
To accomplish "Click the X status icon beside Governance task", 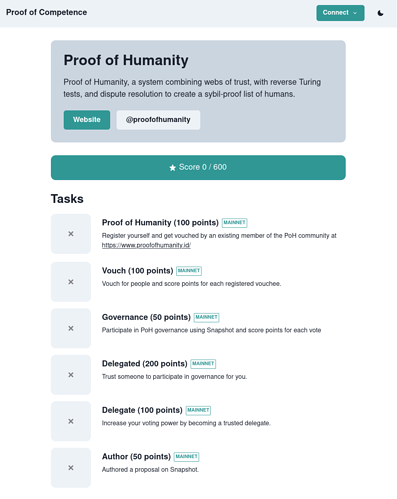I will pos(71,328).
